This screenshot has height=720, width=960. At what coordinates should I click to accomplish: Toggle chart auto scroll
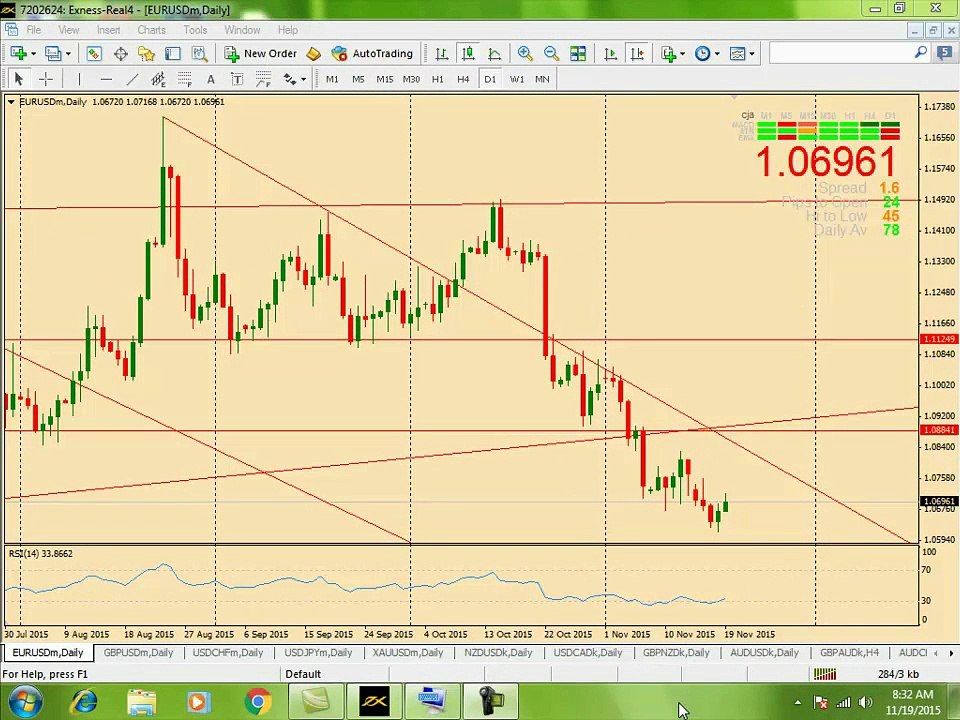coord(610,54)
